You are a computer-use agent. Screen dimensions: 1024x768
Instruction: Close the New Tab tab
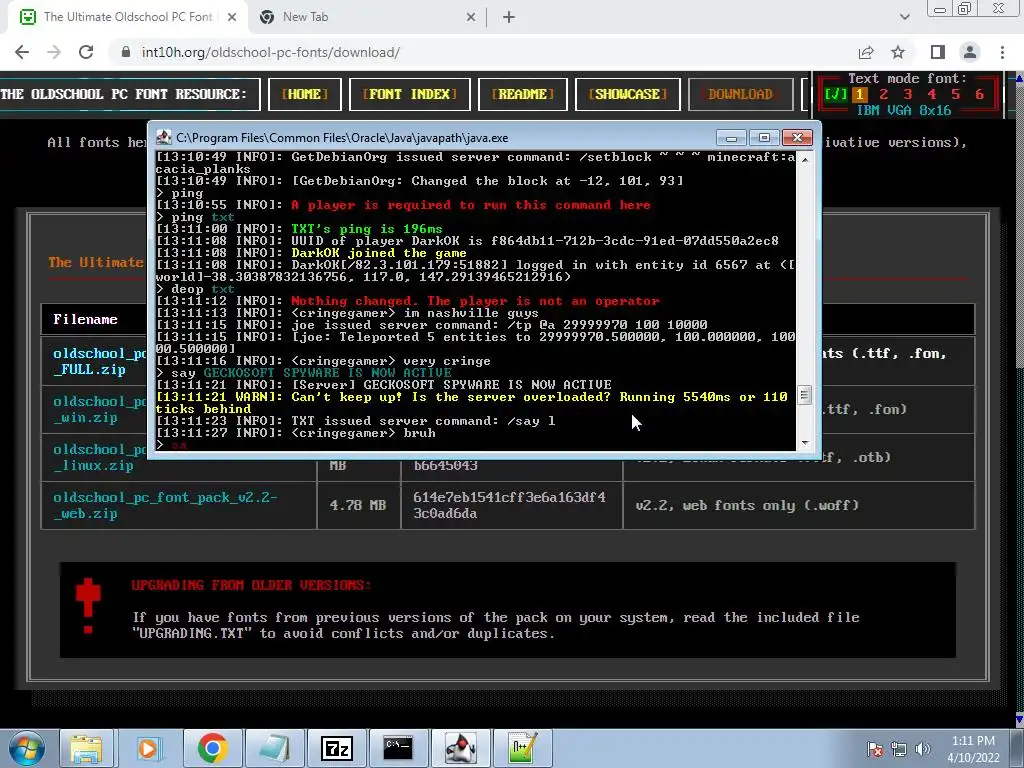[471, 17]
